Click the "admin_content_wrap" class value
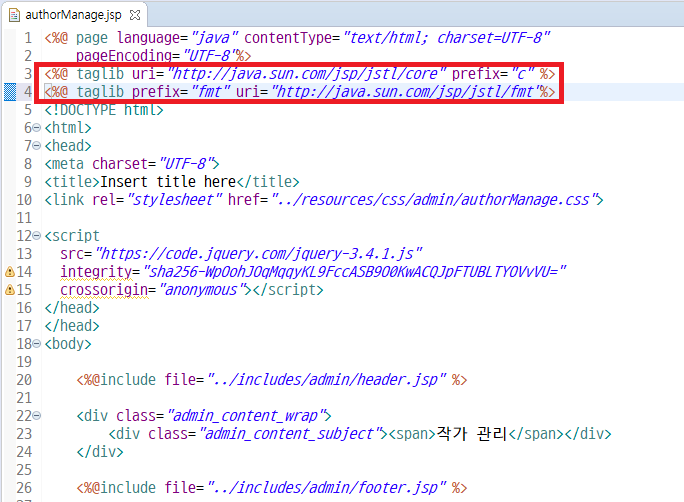Image resolution: width=684 pixels, height=502 pixels. coord(246,416)
